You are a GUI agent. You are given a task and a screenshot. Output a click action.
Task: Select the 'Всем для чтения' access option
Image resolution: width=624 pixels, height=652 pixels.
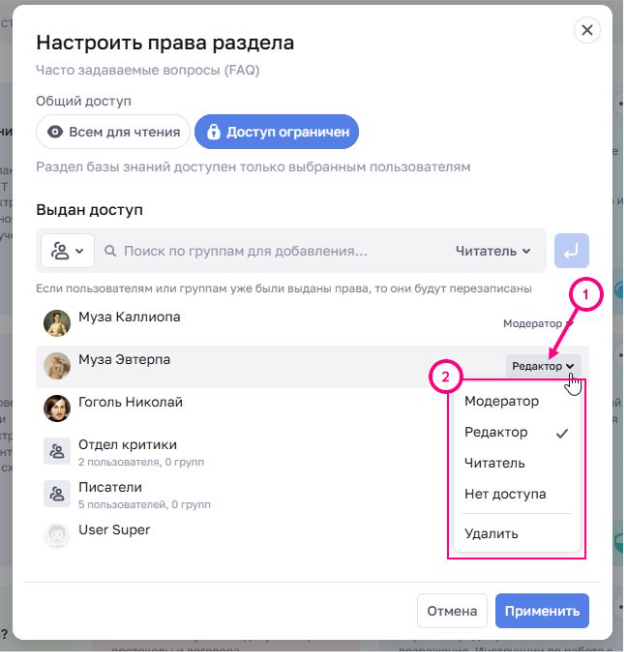(x=113, y=132)
